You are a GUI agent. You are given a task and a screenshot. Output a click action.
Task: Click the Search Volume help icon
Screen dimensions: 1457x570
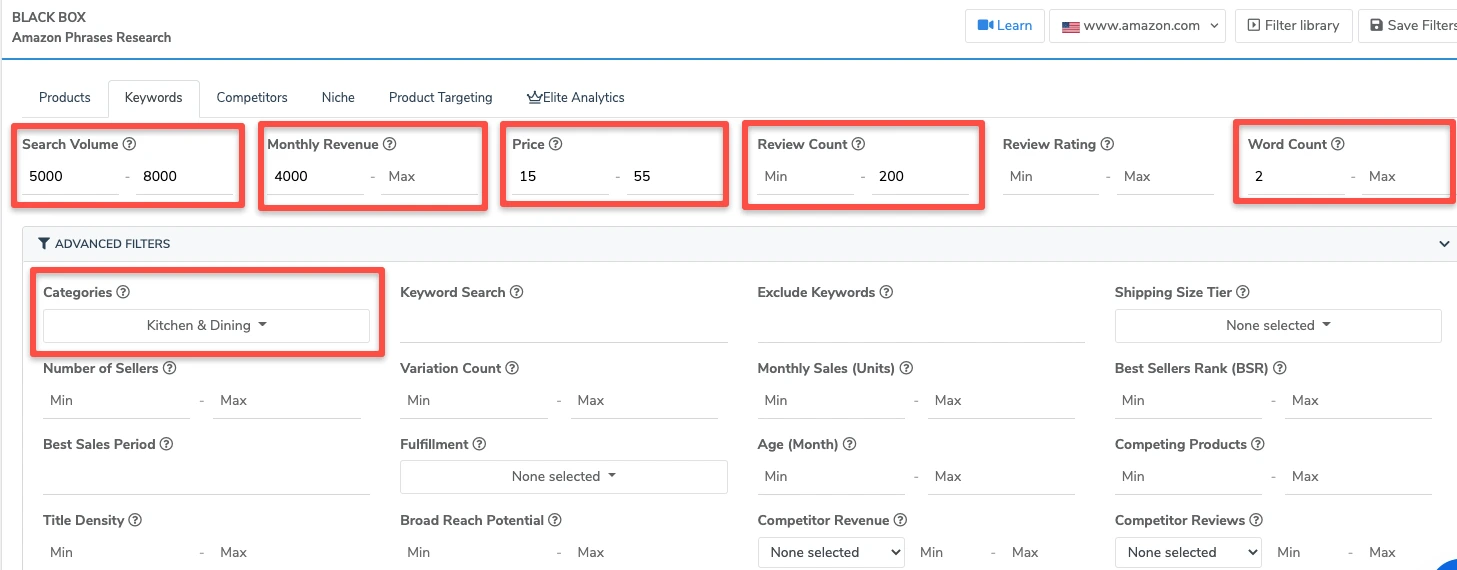(x=129, y=144)
